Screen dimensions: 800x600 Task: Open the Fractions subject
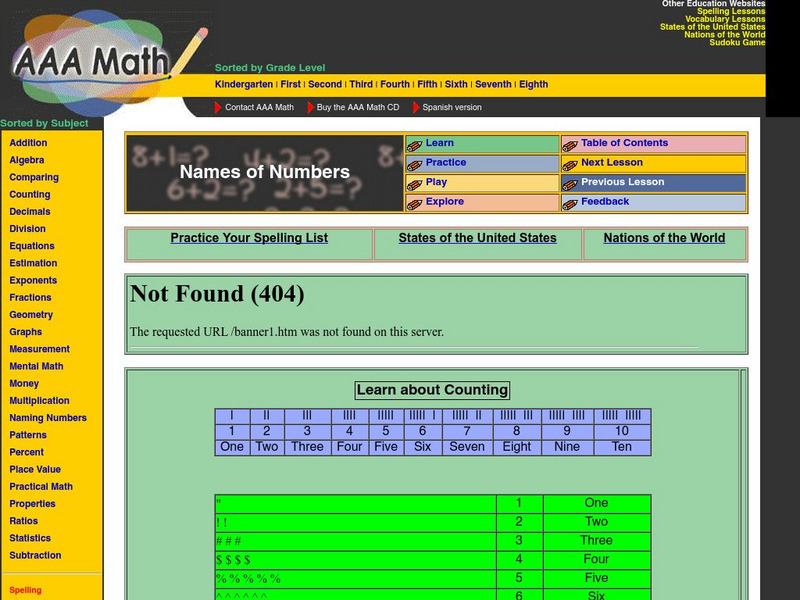(x=30, y=297)
